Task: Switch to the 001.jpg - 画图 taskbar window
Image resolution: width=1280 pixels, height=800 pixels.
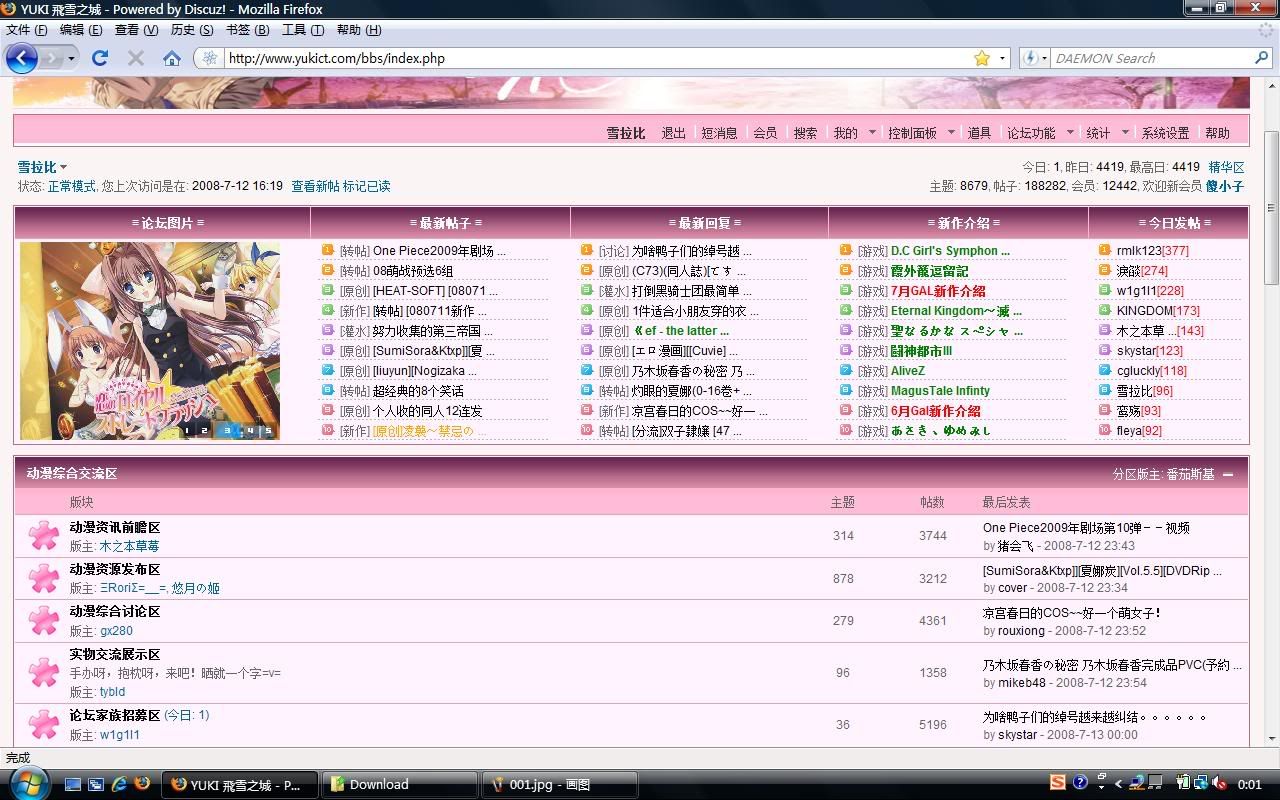Action: (x=560, y=784)
